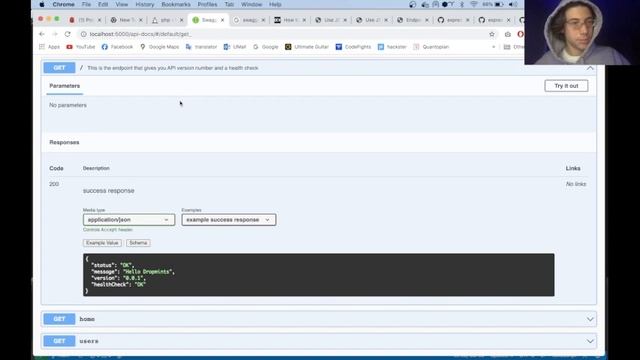Click the 'success response' description text
This screenshot has width=640, height=360.
pyautogui.click(x=109, y=191)
